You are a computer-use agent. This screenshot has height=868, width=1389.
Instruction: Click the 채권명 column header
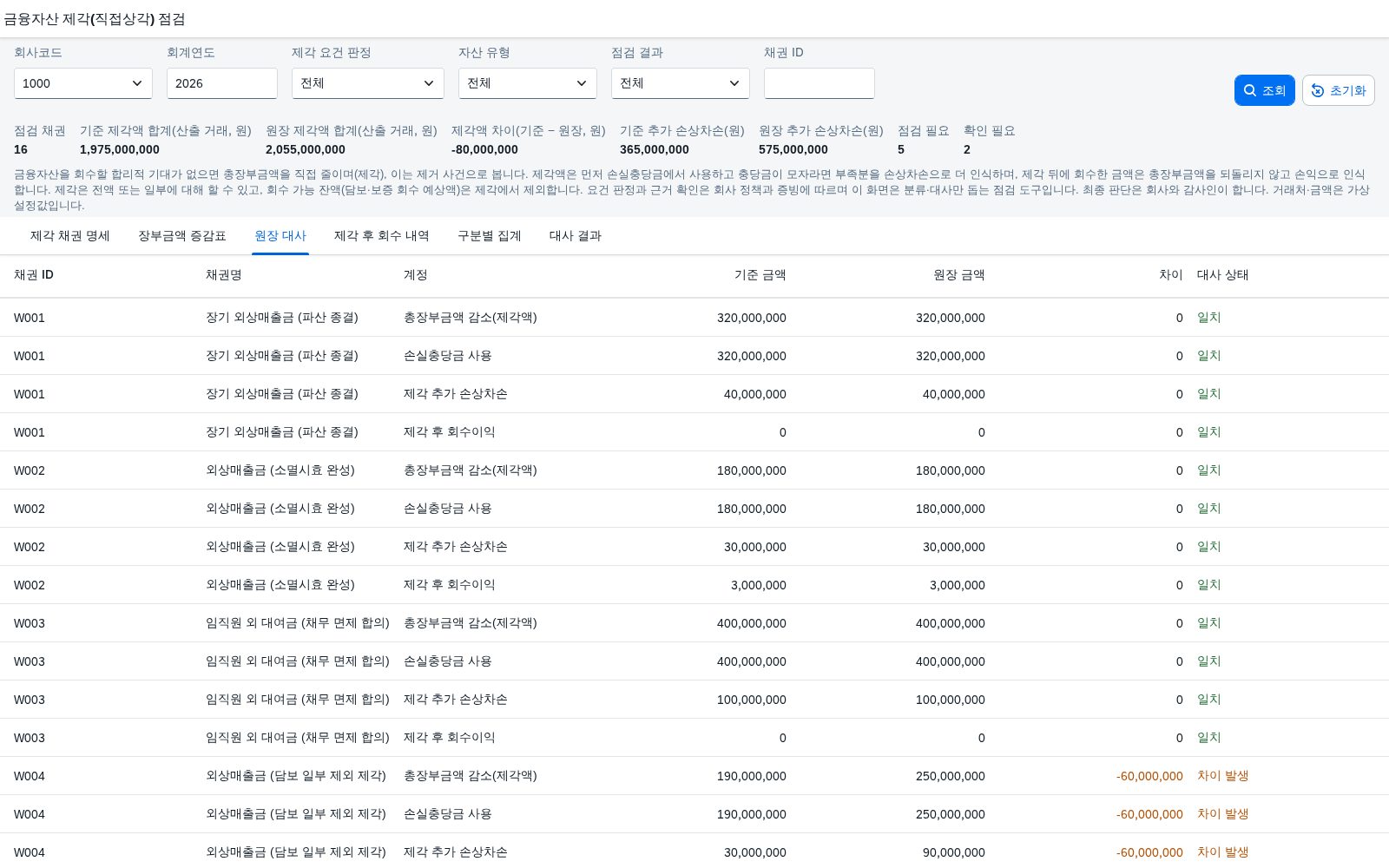pyautogui.click(x=224, y=275)
